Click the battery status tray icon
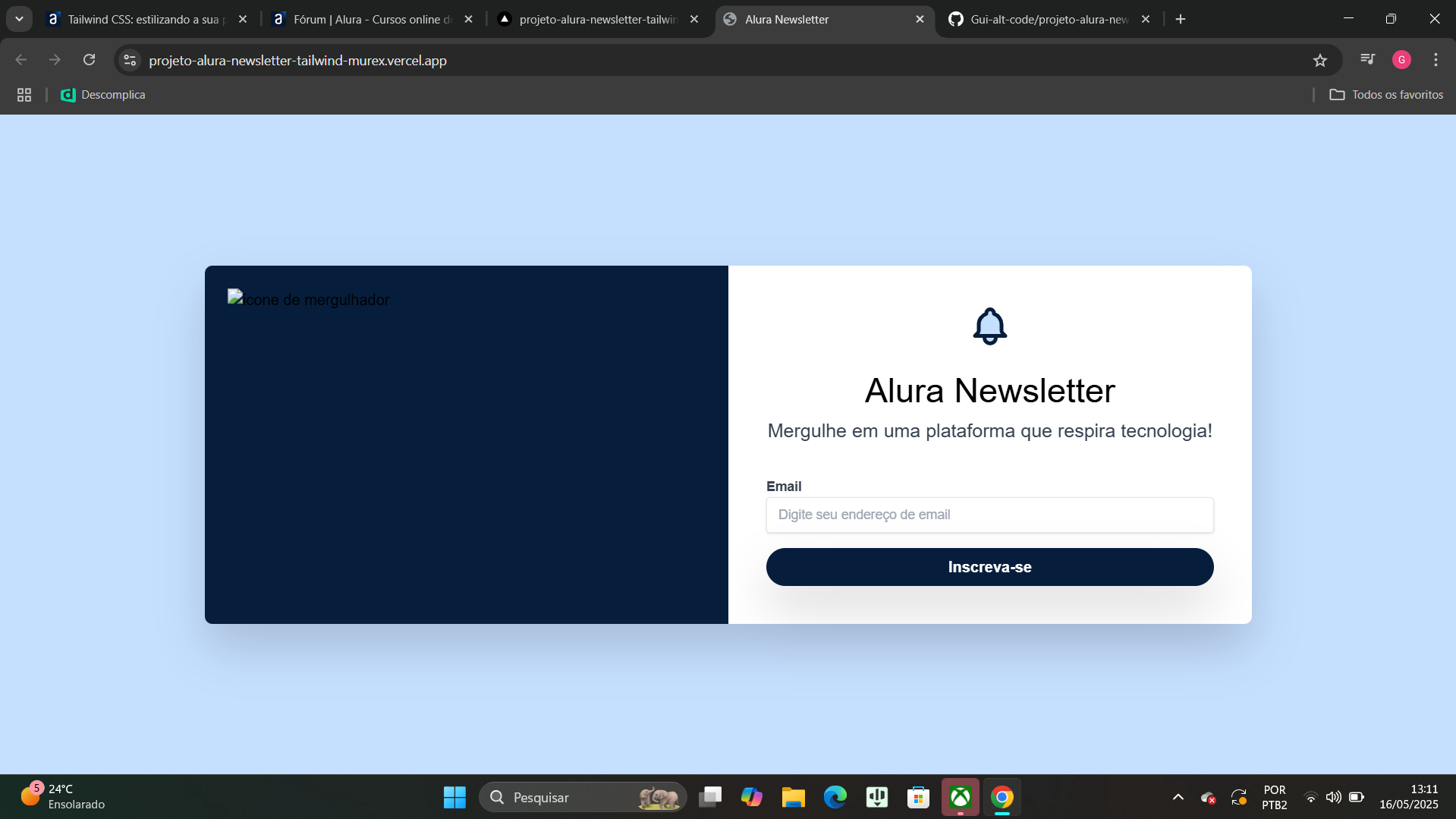The image size is (1456, 819). [1357, 797]
